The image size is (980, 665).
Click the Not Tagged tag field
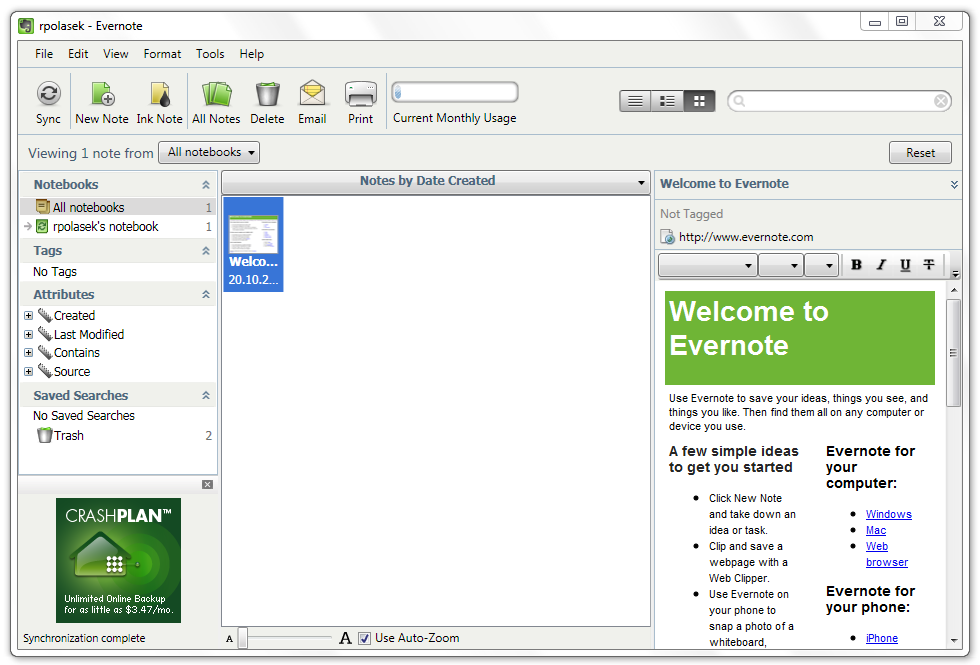[x=691, y=214]
